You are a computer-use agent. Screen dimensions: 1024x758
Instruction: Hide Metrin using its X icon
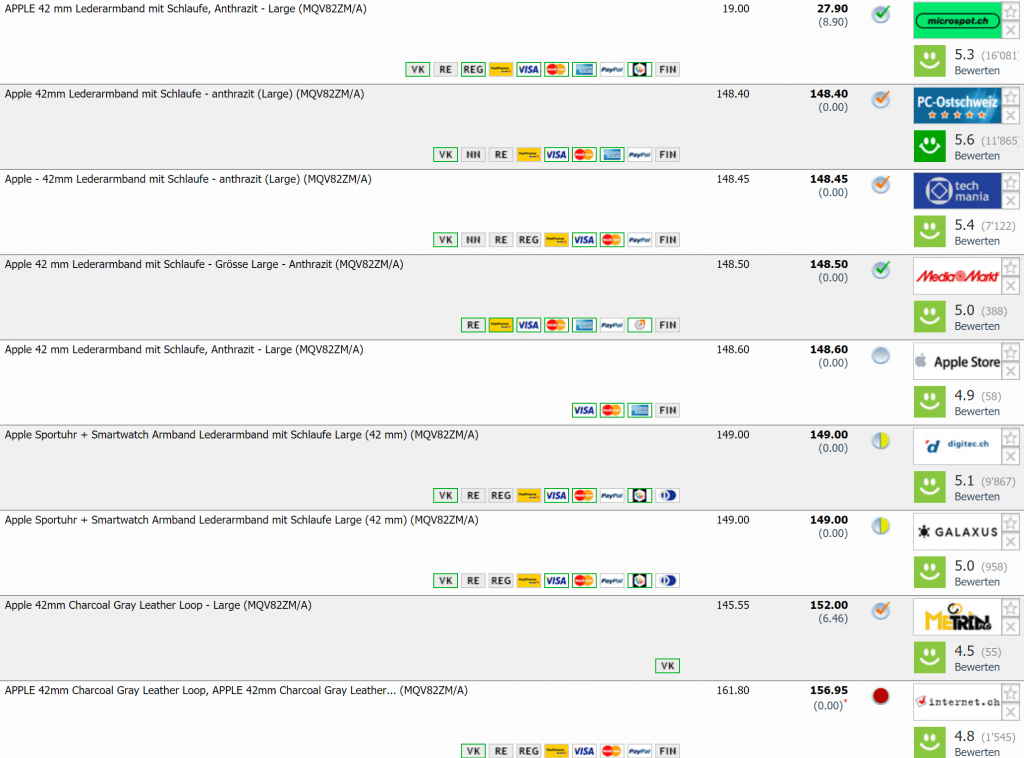1010,627
